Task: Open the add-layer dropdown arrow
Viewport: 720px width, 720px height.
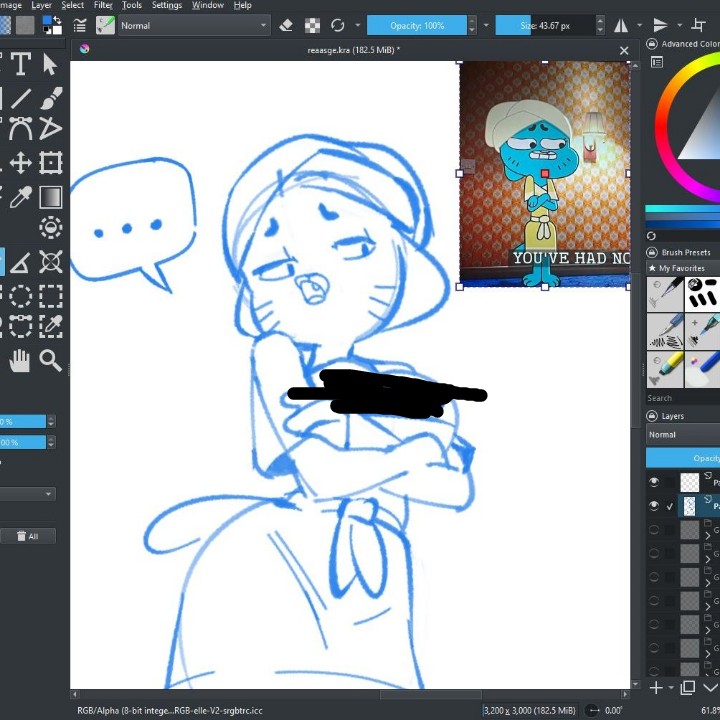Action: pos(671,688)
